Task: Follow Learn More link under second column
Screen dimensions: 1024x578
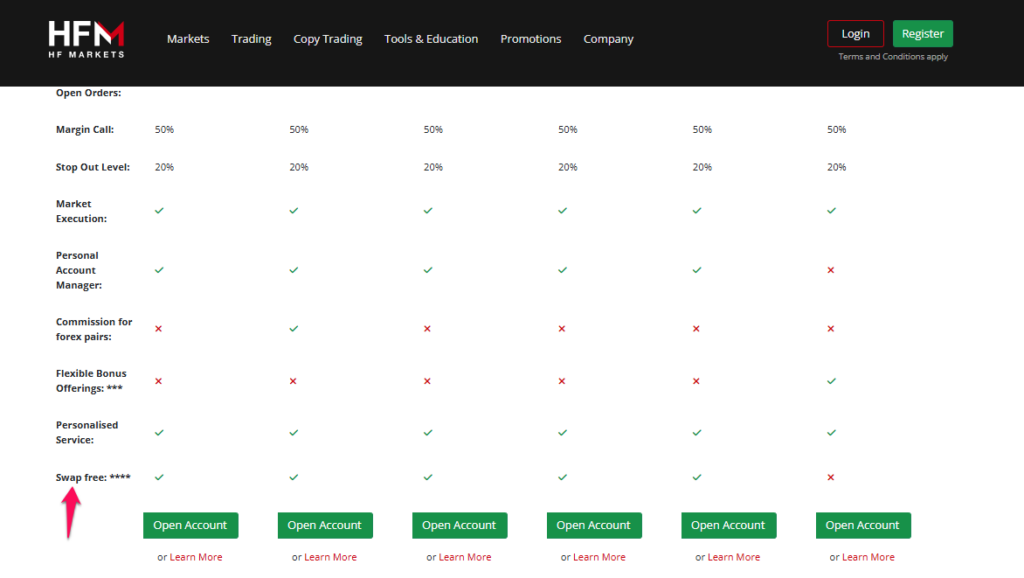Action: [330, 557]
